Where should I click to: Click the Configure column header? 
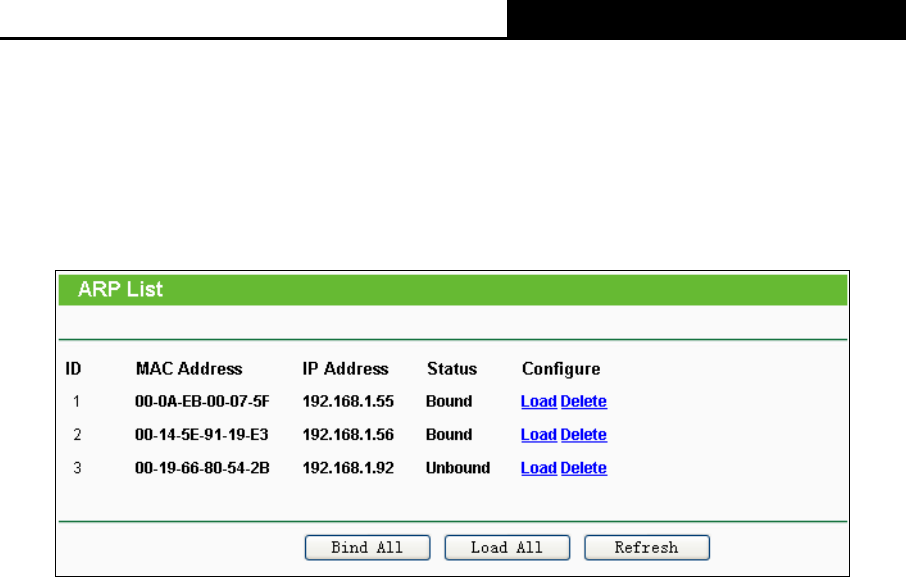(x=561, y=369)
